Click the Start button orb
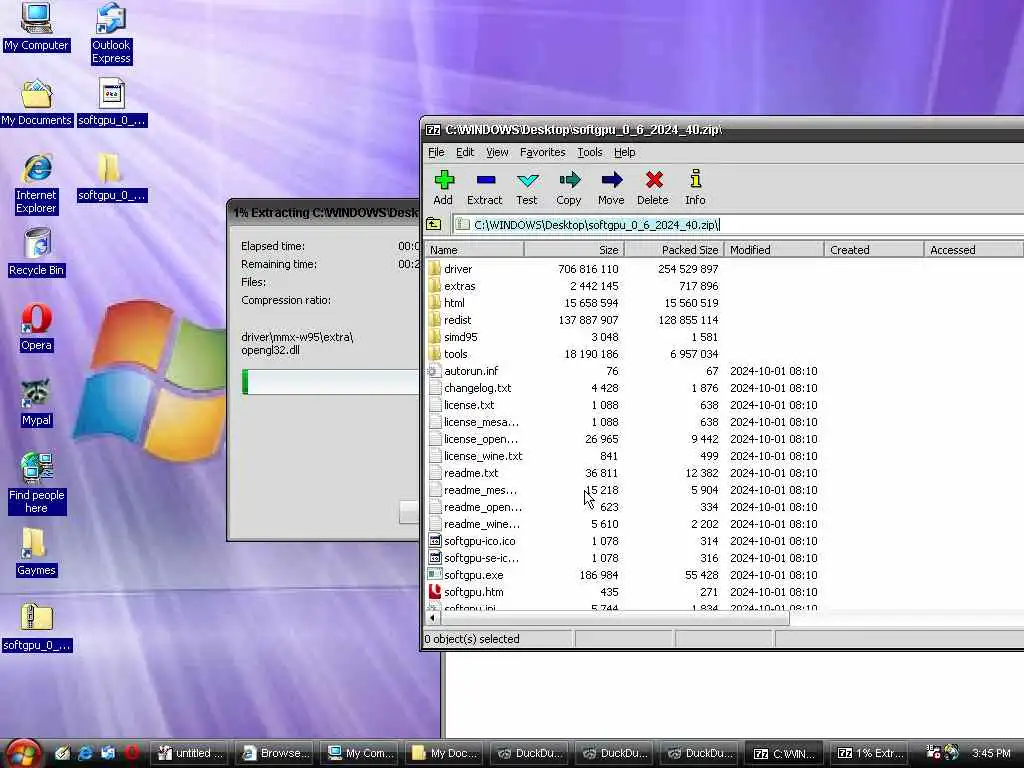 pos(23,754)
